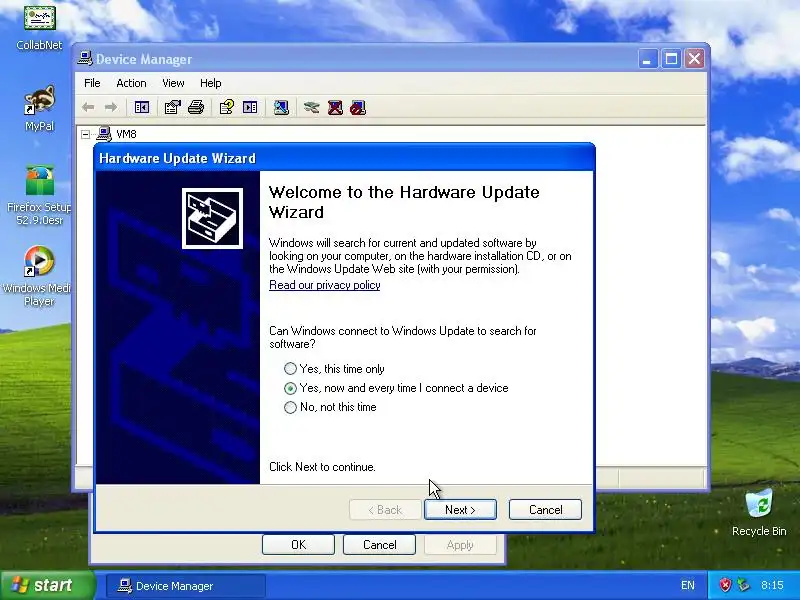Click the Safely Remove Hardware tray icon
Image resolution: width=800 pixels, height=600 pixels.
pyautogui.click(x=744, y=585)
